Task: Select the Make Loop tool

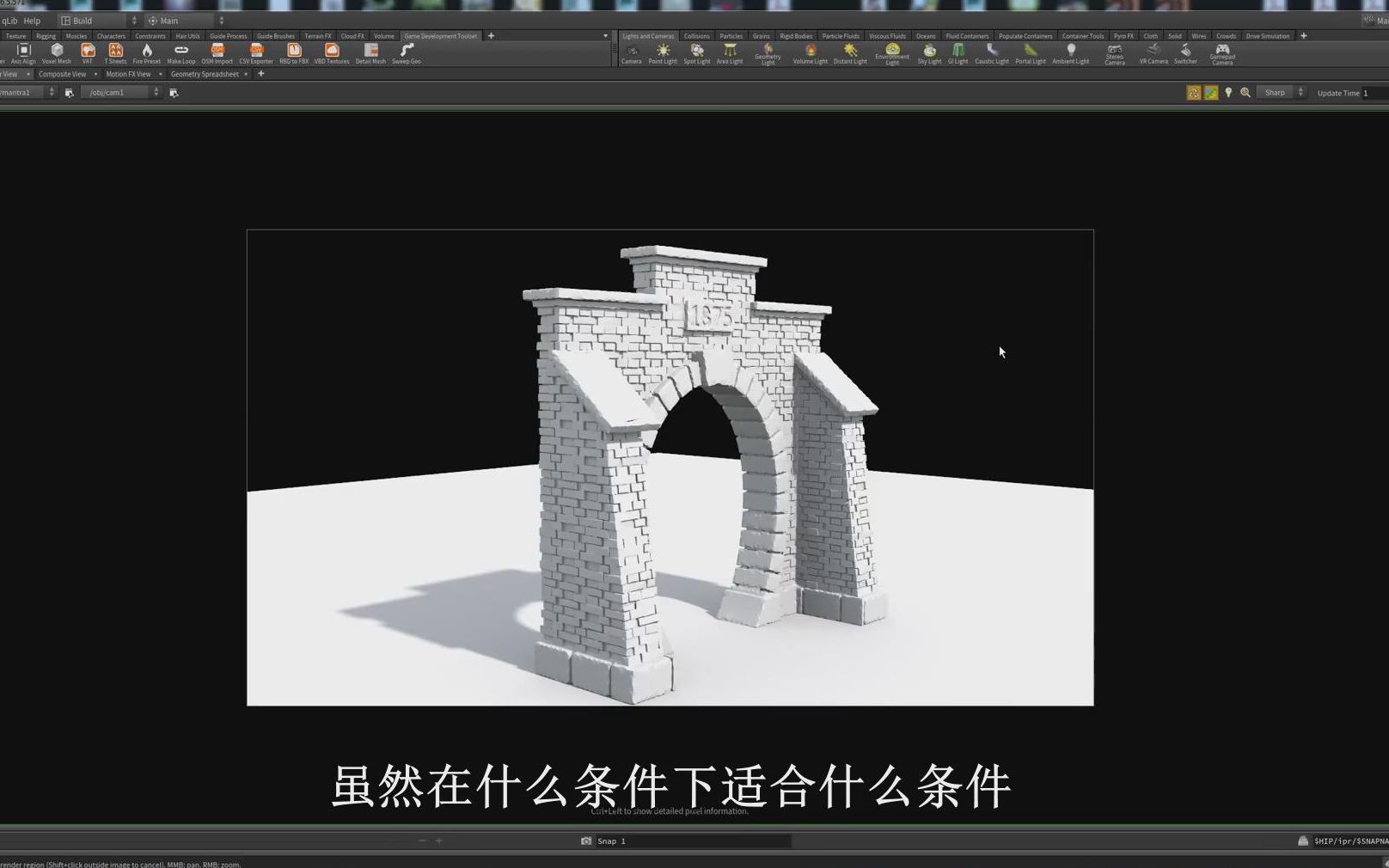Action: (181, 54)
